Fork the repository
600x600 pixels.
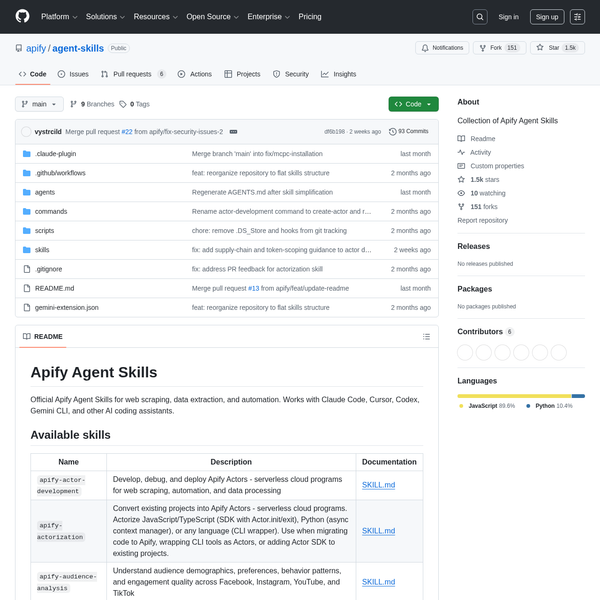coord(499,48)
